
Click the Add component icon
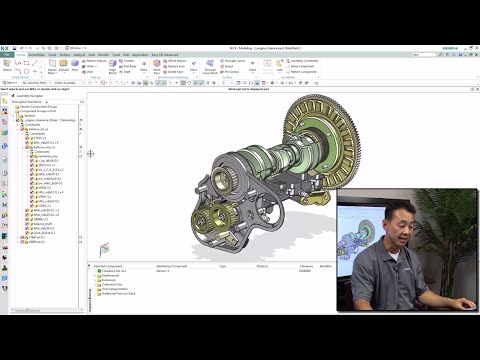(279, 63)
